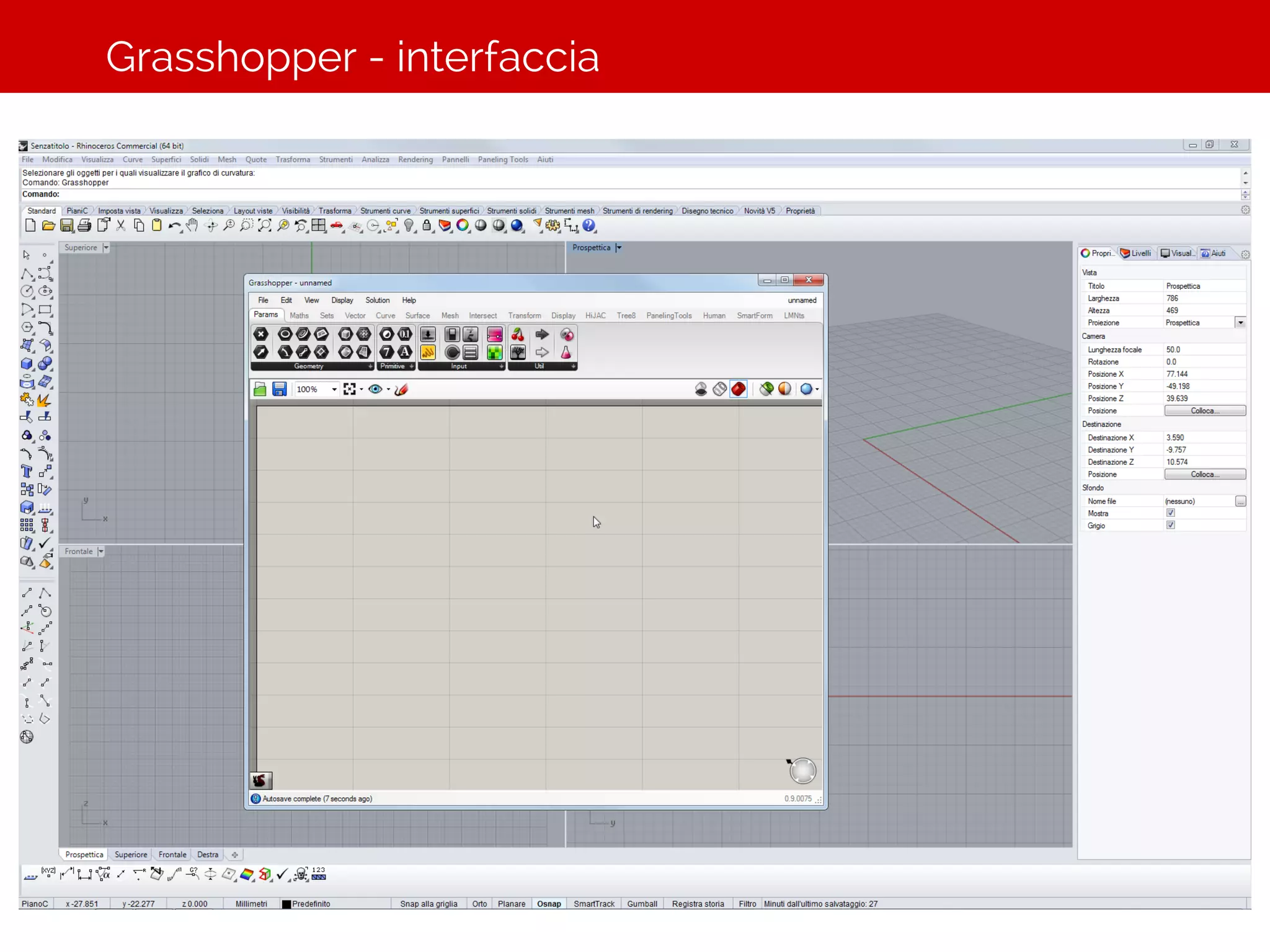This screenshot has width=1270, height=952.
Task: Select the Pan hand tool
Action: 192,226
